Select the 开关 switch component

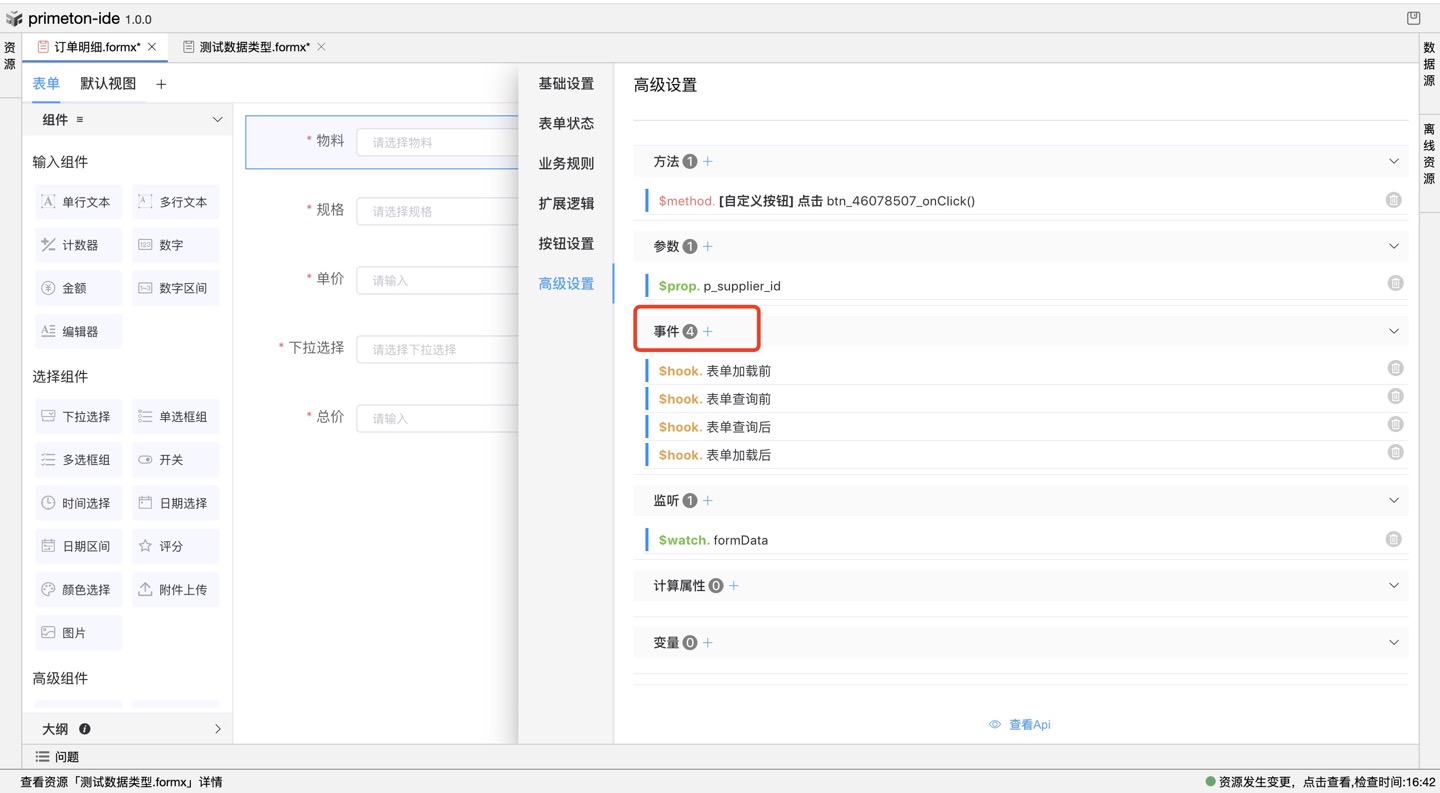175,460
